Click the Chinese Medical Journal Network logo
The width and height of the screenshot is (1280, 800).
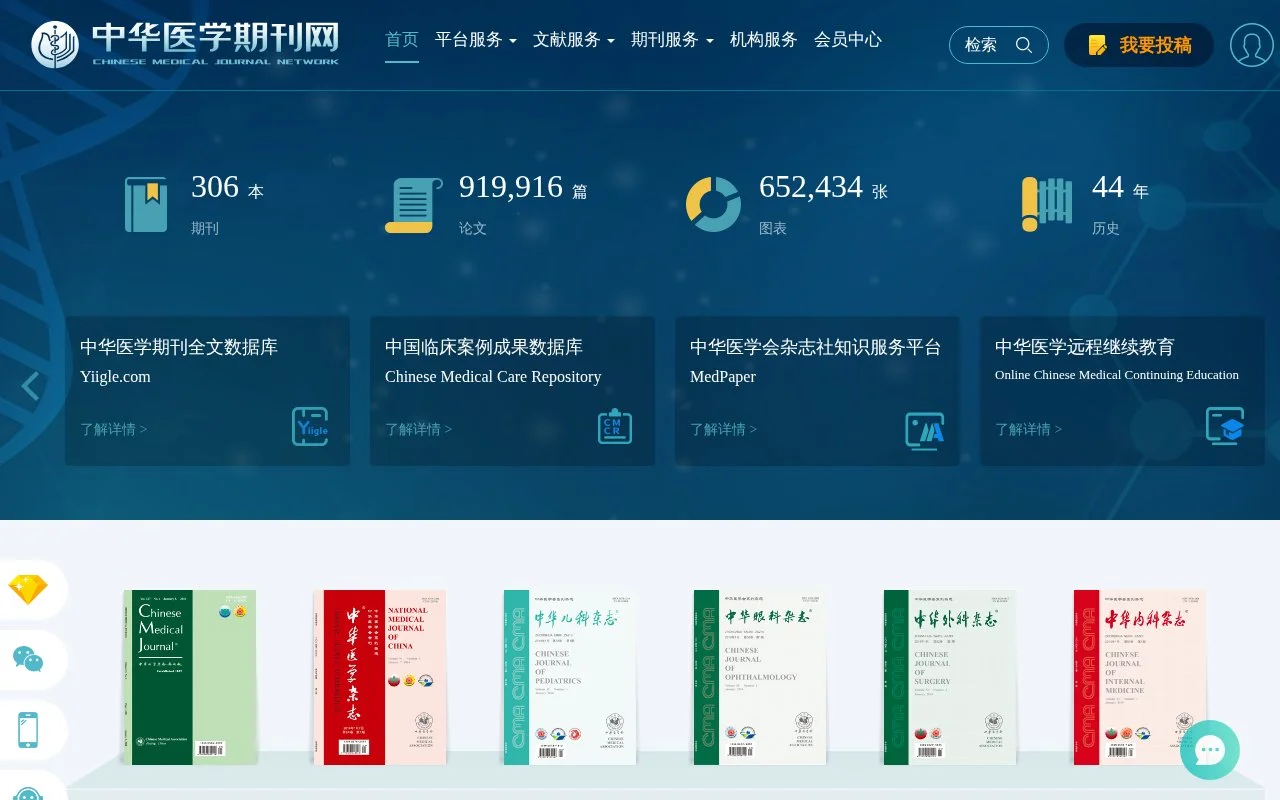[x=185, y=44]
